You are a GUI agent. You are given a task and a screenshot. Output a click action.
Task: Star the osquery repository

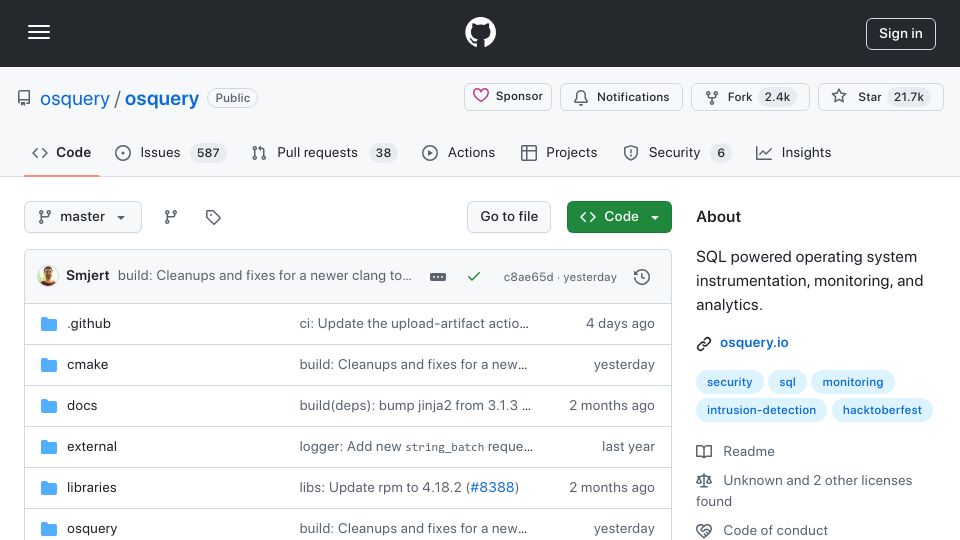click(880, 97)
